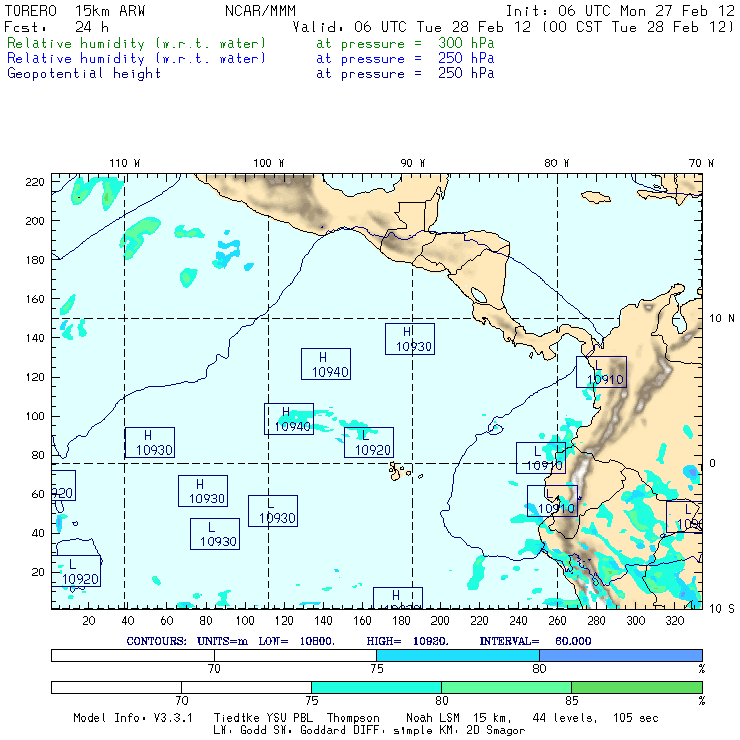Pick the cyan 75-80 swatch in lower color bar
The height and width of the screenshot is (740, 740).
click(376, 688)
